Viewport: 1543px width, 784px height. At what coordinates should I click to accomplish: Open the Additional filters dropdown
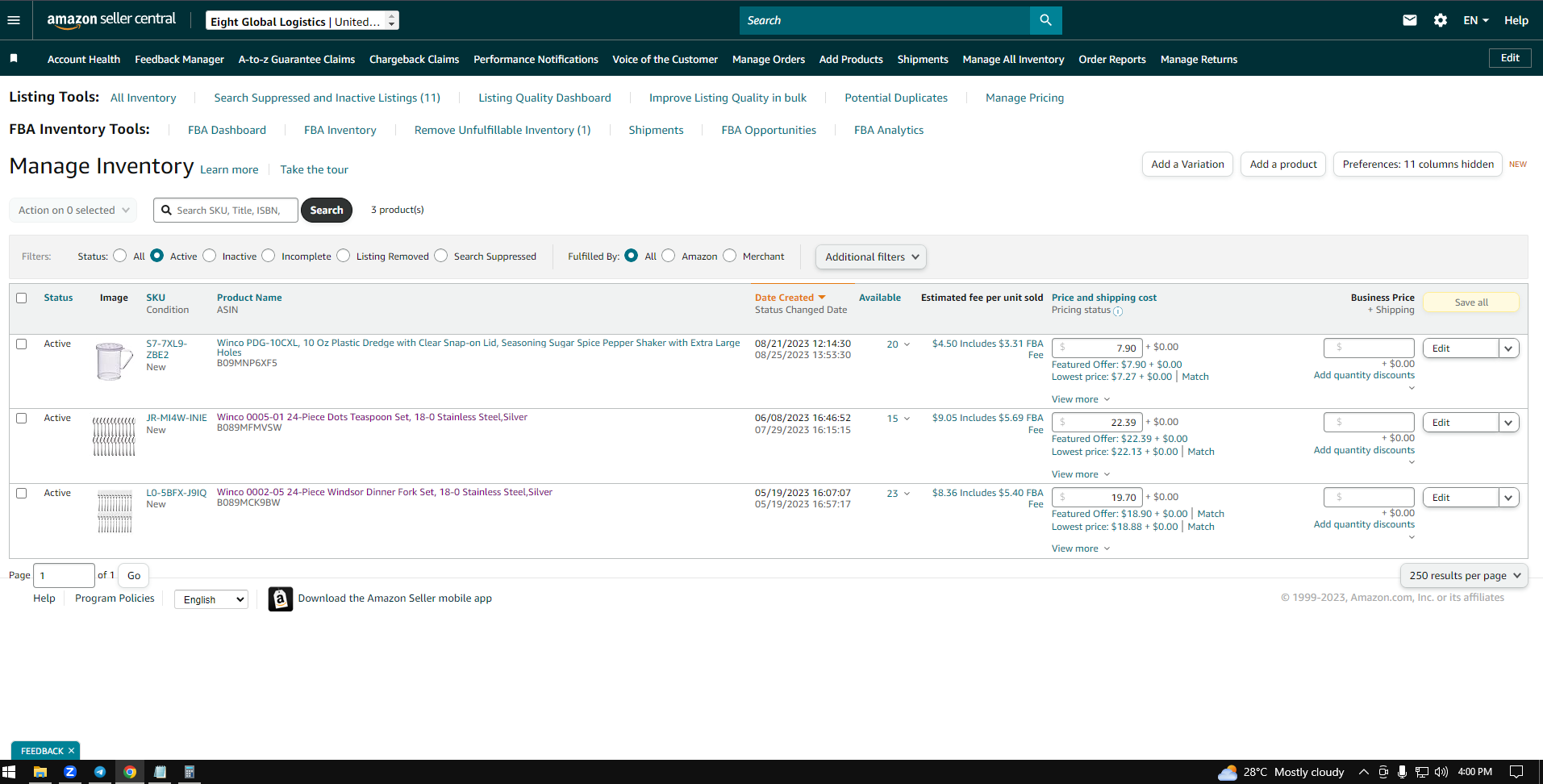(x=870, y=256)
